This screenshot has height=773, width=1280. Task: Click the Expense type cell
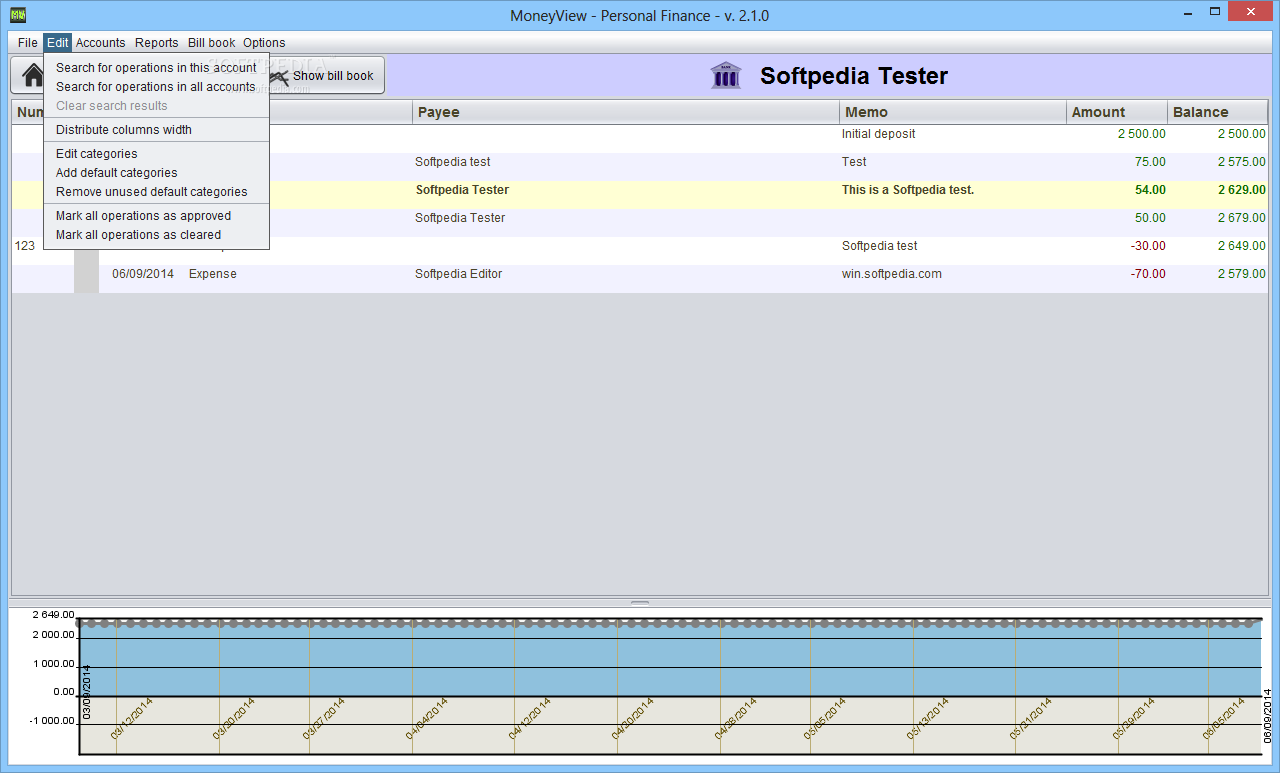pyautogui.click(x=213, y=274)
